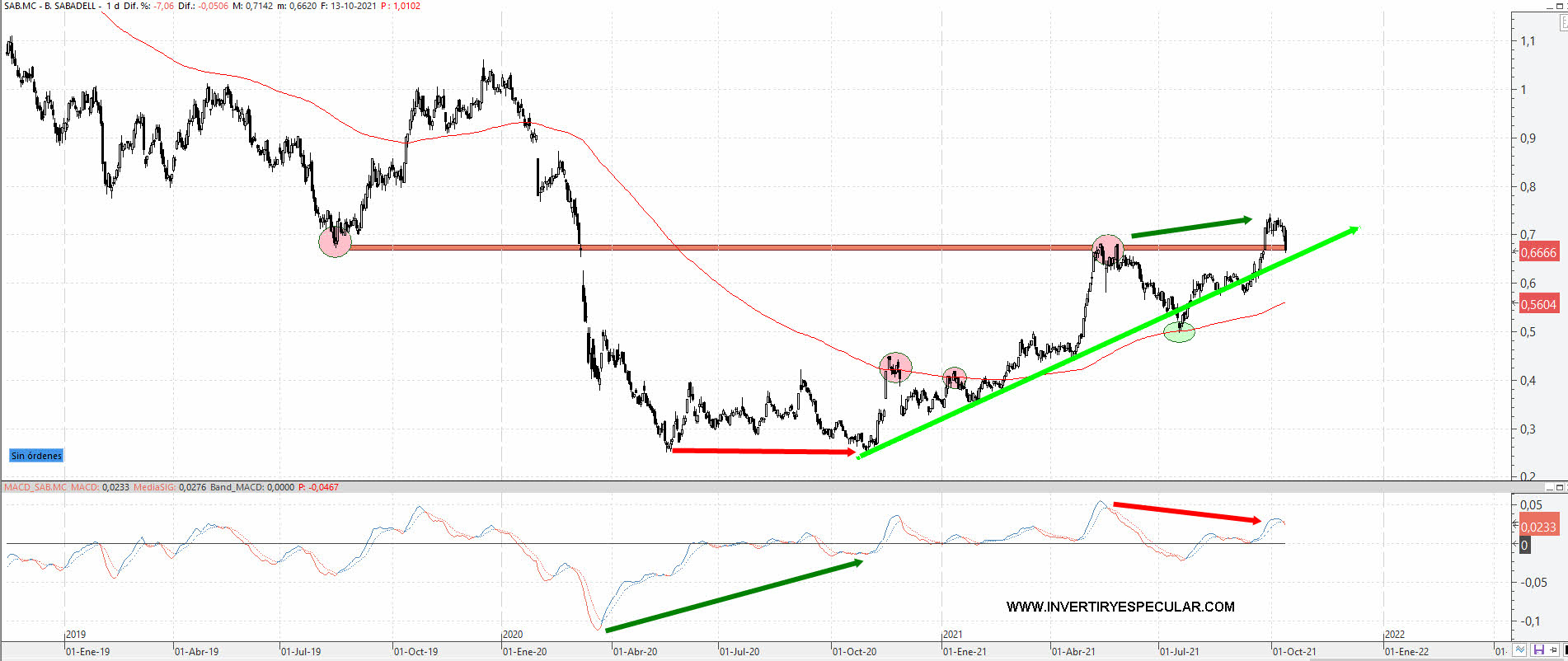
Task: Select the 01-Oct-21 date on time axis
Action: pos(1294,651)
